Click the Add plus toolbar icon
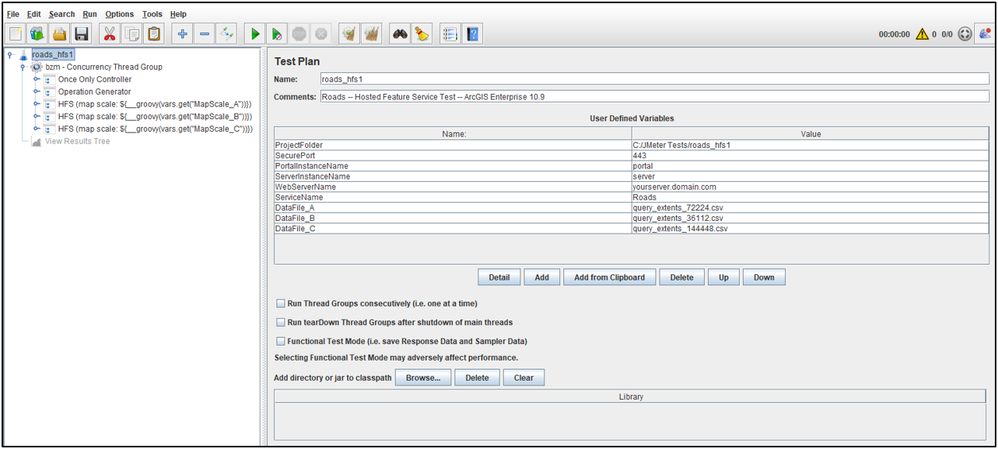998x449 pixels. pyautogui.click(x=183, y=34)
